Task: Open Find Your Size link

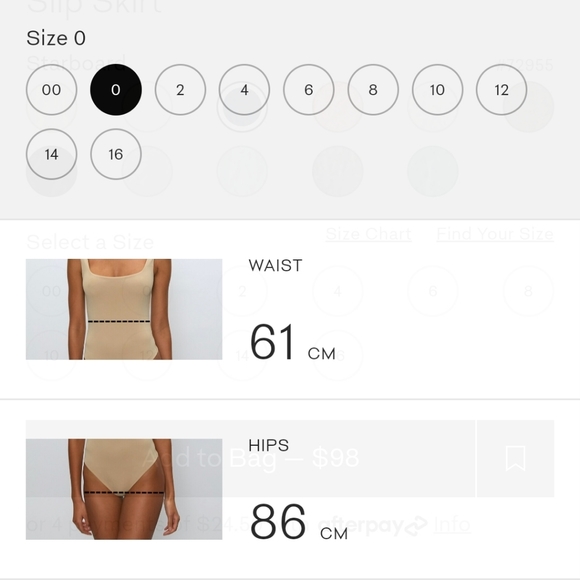Action: pyautogui.click(x=495, y=234)
